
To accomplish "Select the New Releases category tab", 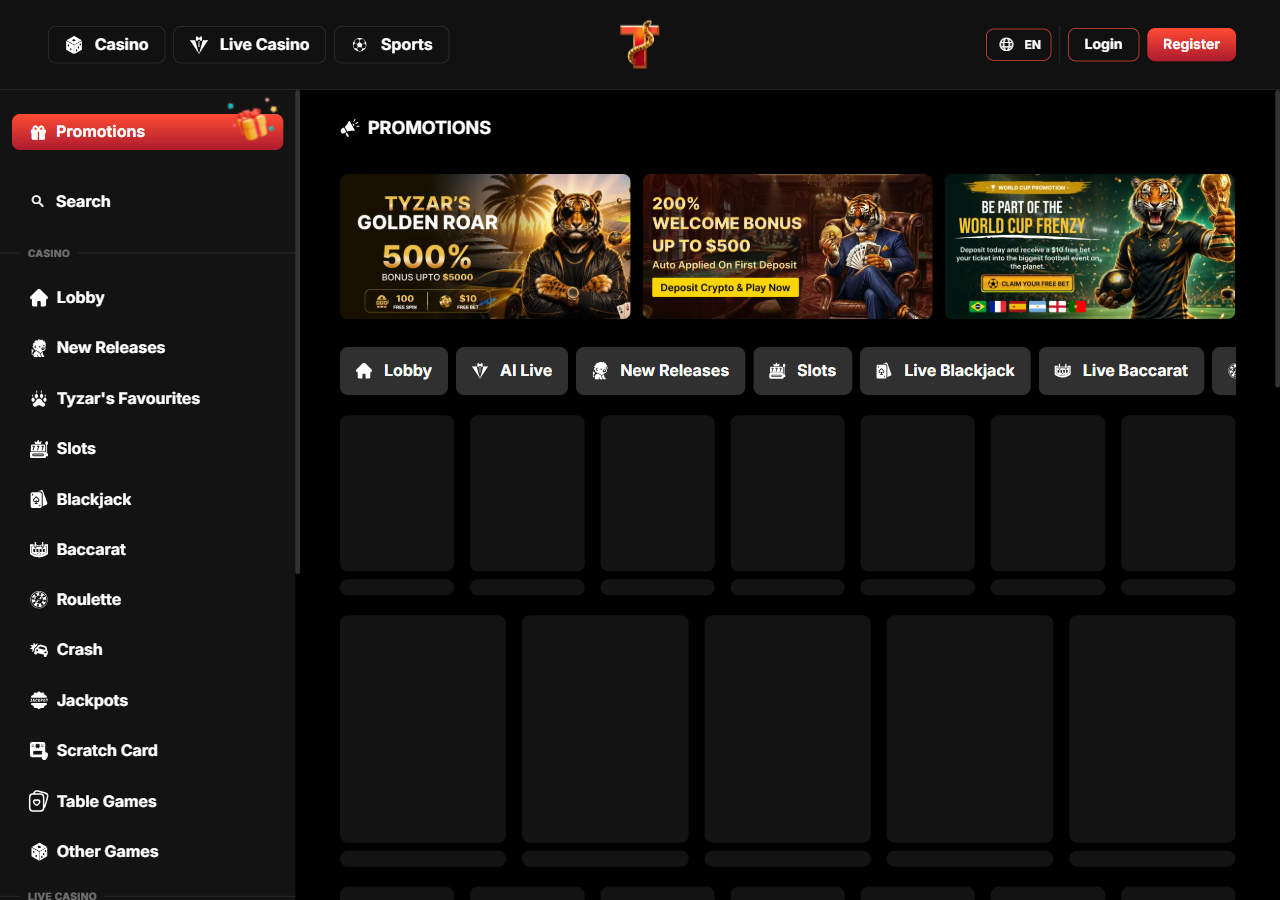I will click(660, 371).
